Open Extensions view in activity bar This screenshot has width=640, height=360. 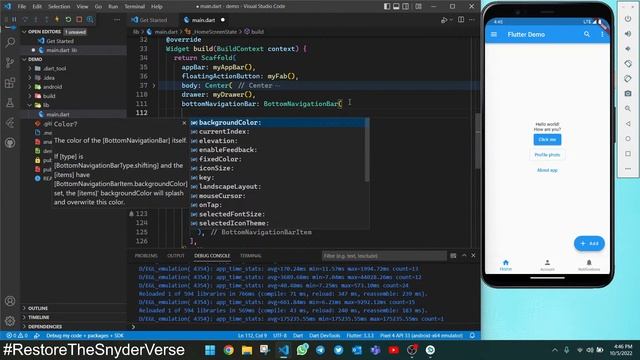(x=10, y=82)
